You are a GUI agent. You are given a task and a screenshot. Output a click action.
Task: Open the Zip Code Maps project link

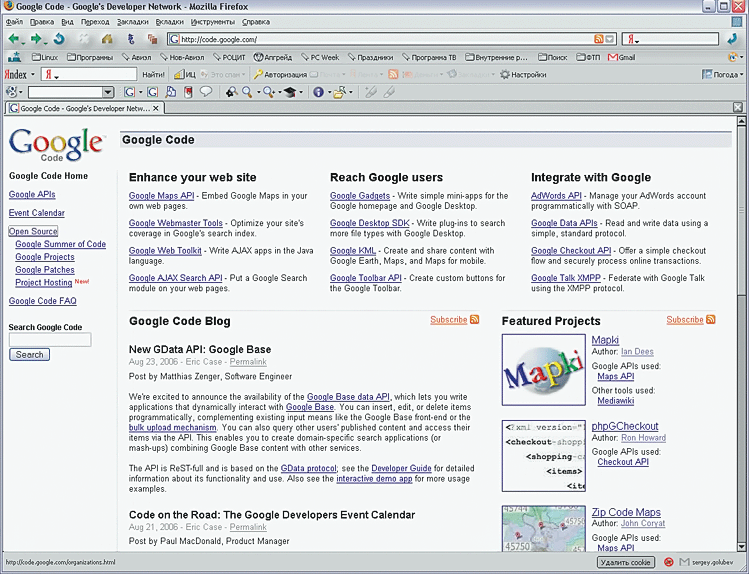(x=626, y=512)
